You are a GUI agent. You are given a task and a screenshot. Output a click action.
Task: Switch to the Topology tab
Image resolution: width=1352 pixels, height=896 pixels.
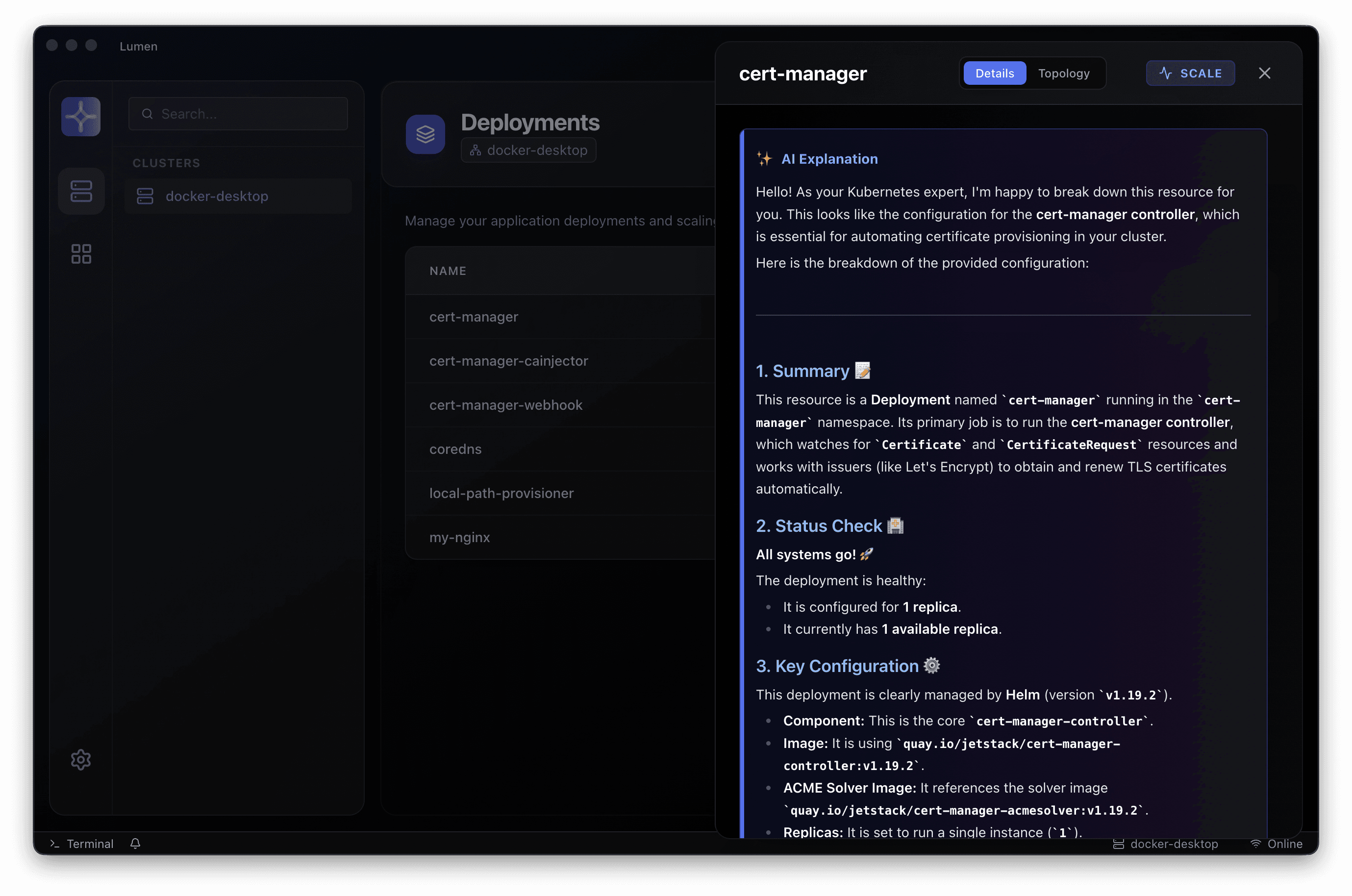pos(1063,73)
